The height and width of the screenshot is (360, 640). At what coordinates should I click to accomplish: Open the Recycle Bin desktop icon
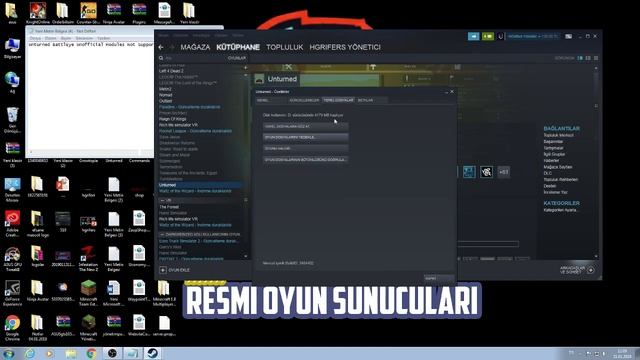(x=12, y=120)
